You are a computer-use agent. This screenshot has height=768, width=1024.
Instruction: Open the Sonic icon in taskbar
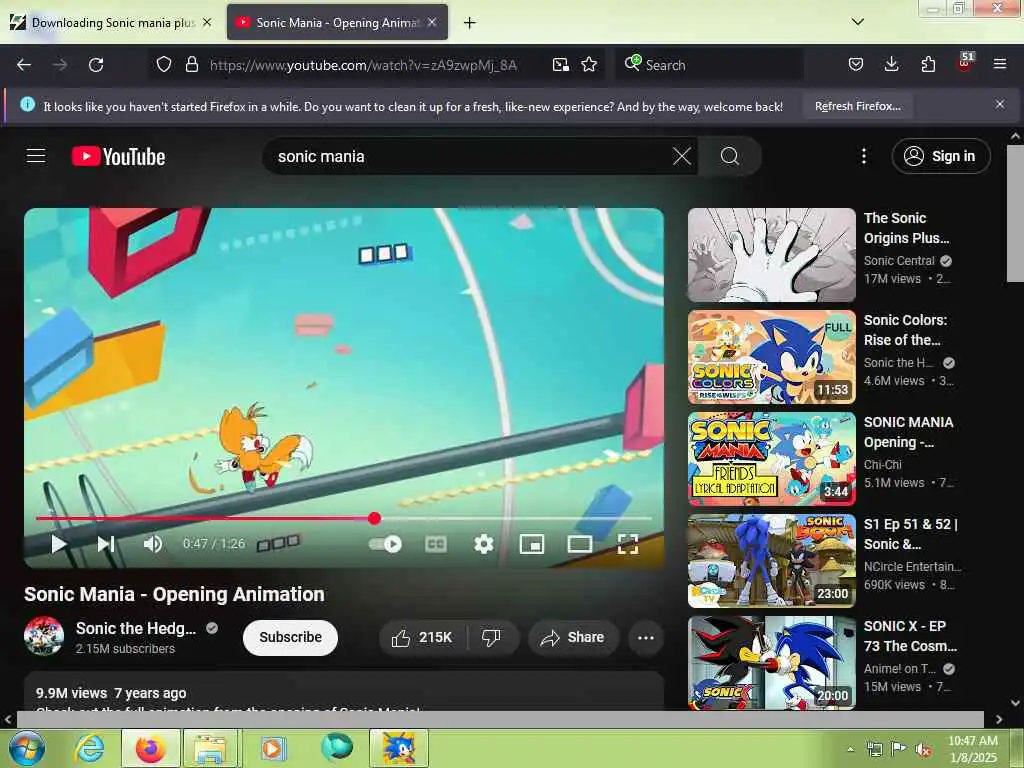point(399,748)
